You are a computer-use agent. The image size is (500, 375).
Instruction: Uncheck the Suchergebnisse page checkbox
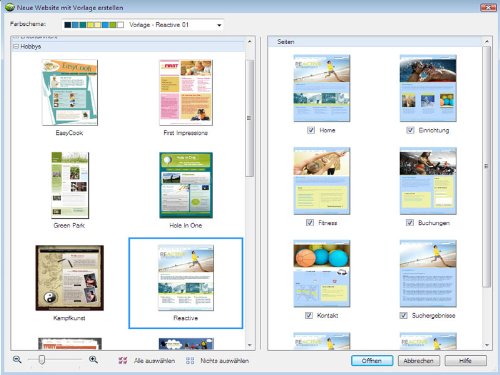[403, 315]
